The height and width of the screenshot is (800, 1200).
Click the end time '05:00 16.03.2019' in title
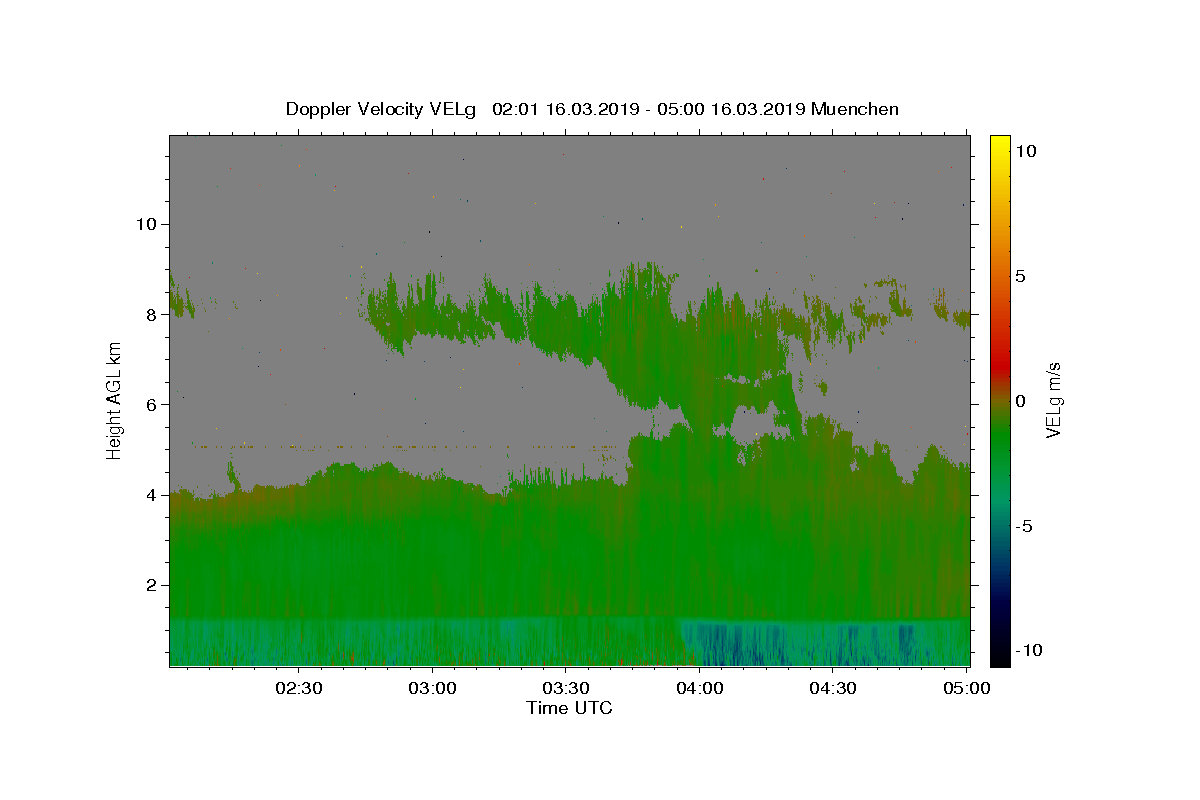click(730, 109)
